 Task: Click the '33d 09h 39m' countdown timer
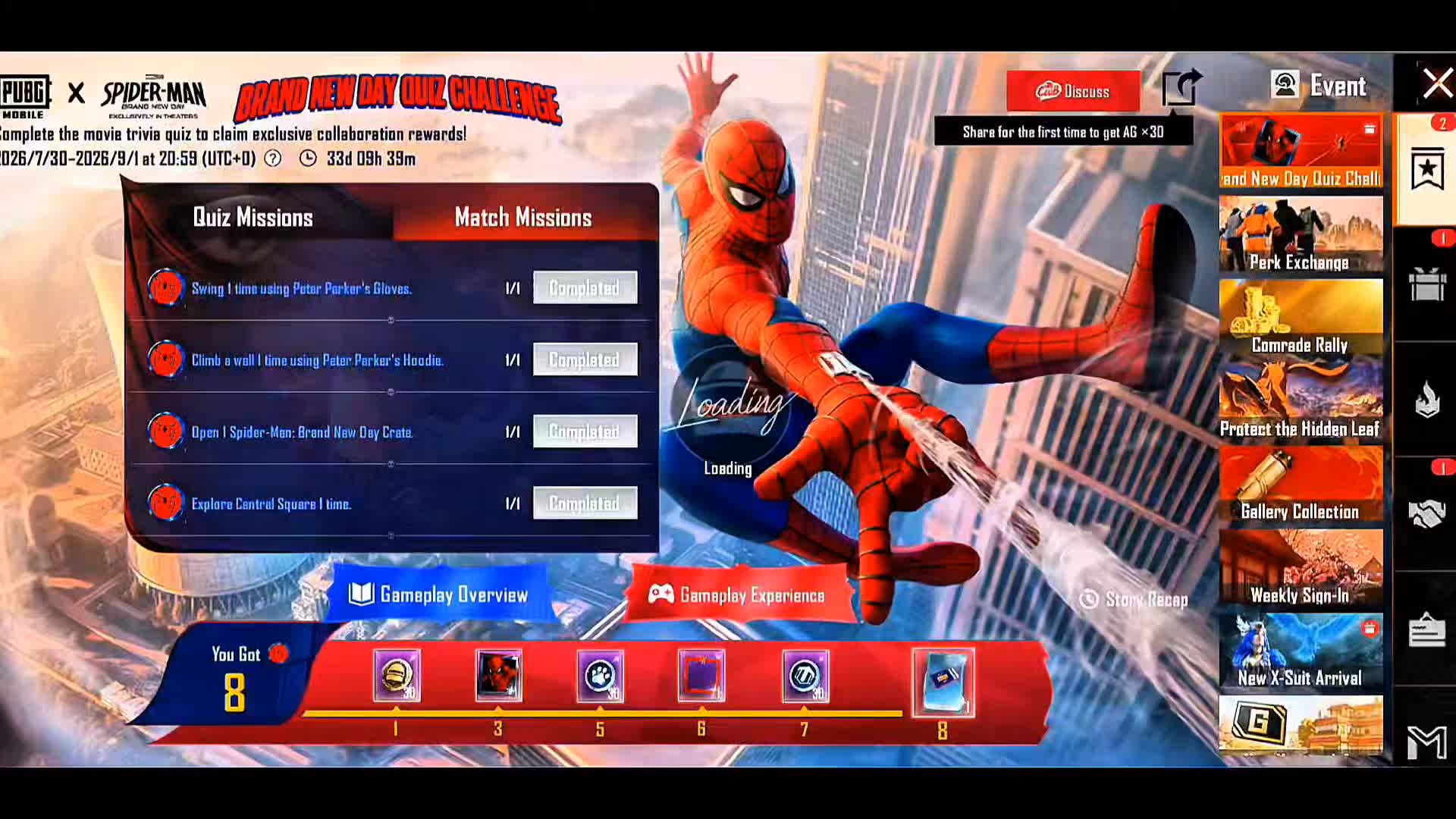click(x=371, y=158)
